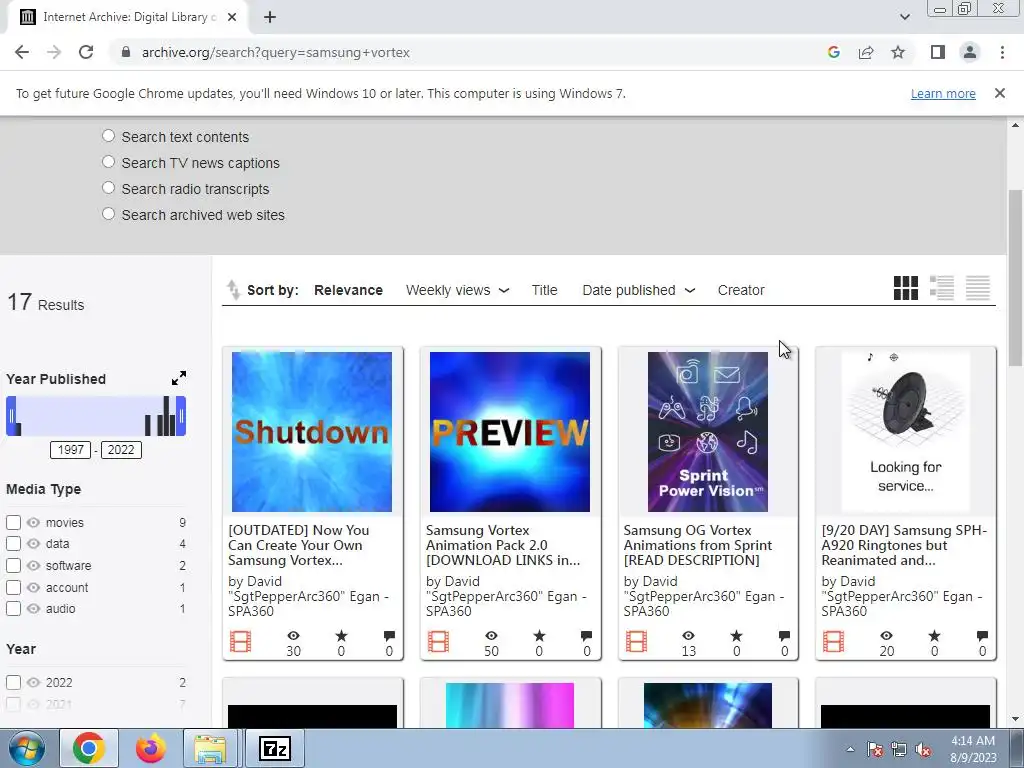Open Samsung OG Vortex Animations title link
Viewport: 1024px width, 768px height.
tap(697, 545)
